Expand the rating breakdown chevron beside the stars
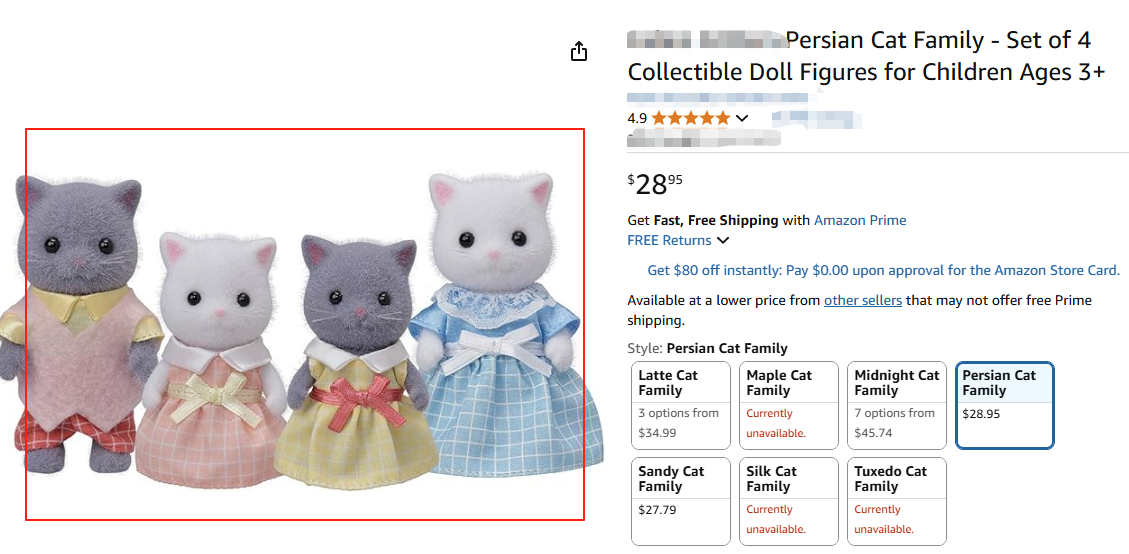Screen dimensions: 1129x554 pos(742,118)
